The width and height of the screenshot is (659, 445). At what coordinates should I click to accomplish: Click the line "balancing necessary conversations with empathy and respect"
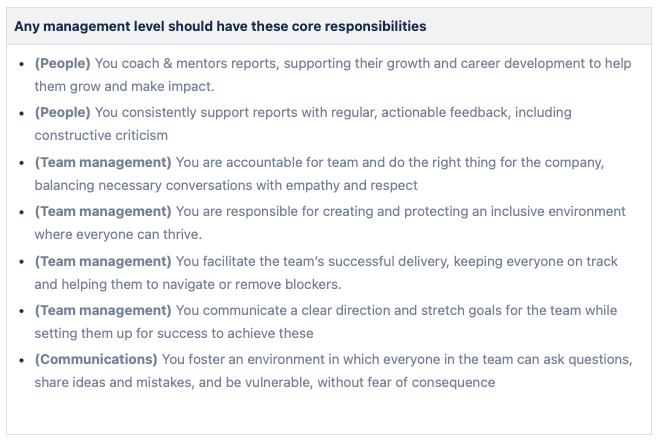[x=225, y=185]
